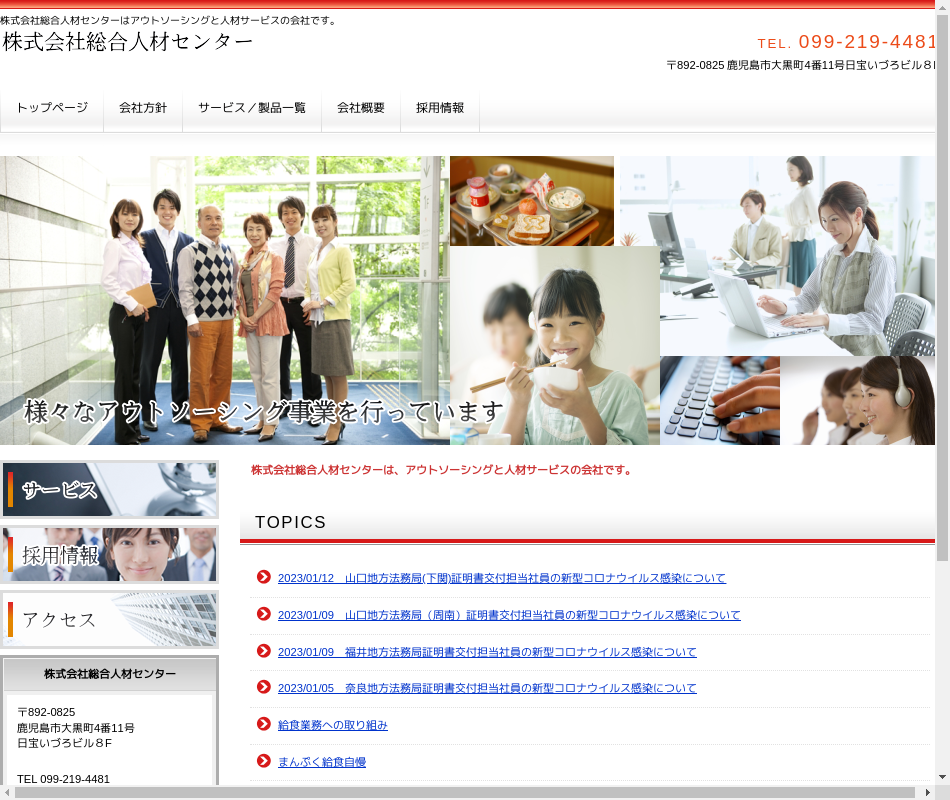950x800 pixels.
Task: Click the red arrow icon beside 山口地方法務局(下関) news
Action: pyautogui.click(x=264, y=577)
